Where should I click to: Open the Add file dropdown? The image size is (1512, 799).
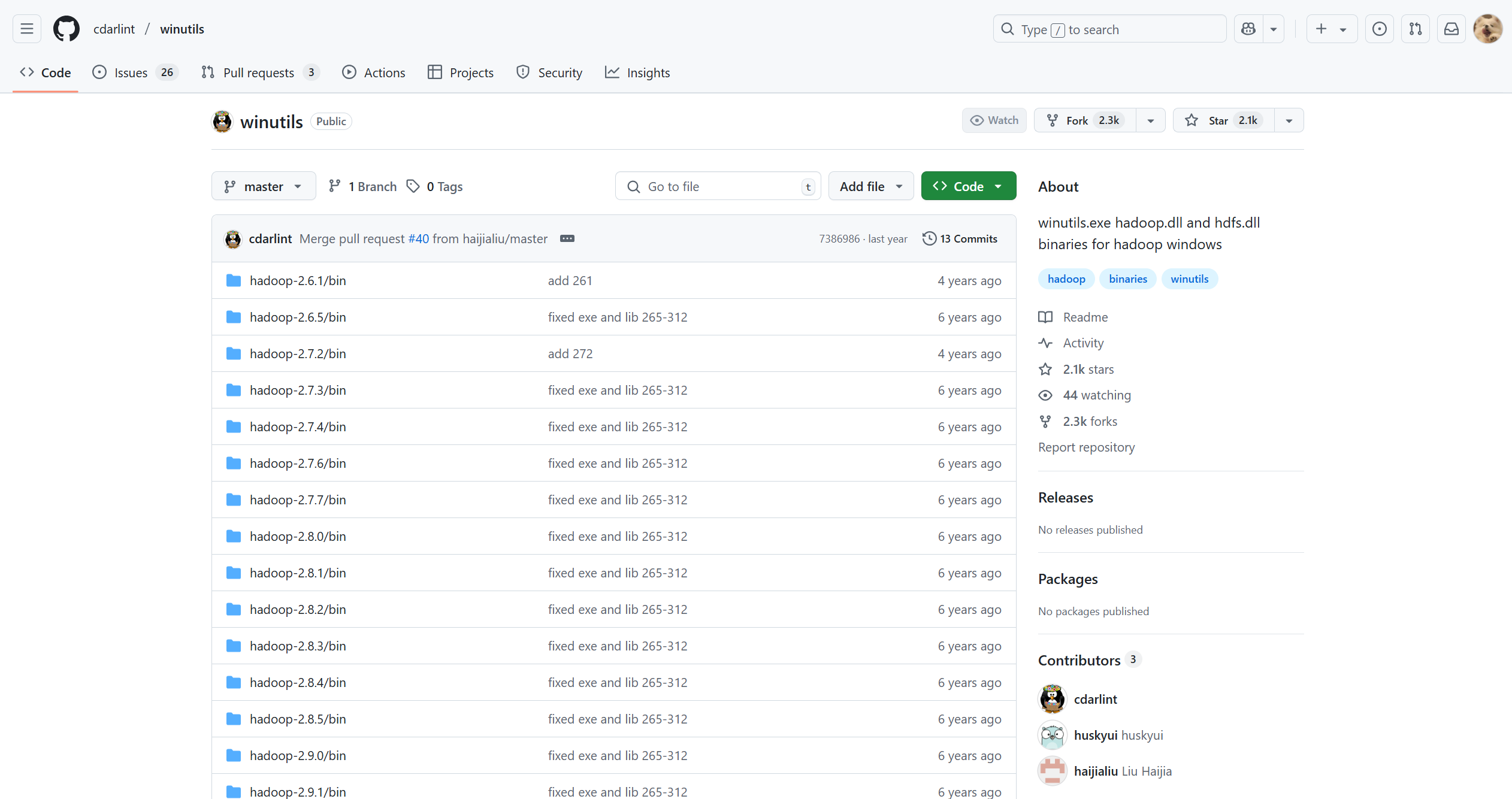870,186
